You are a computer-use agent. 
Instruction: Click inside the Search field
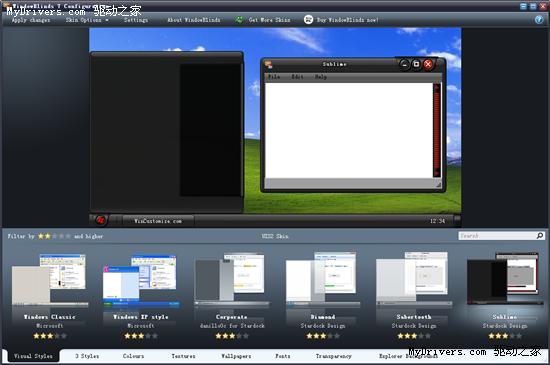497,236
